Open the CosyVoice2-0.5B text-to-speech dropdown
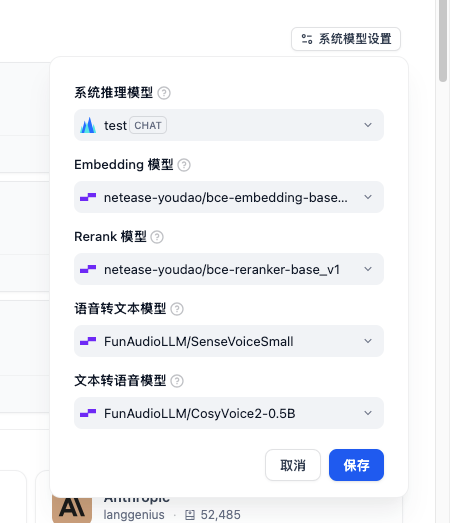Viewport: 457px width, 523px height. 229,413
